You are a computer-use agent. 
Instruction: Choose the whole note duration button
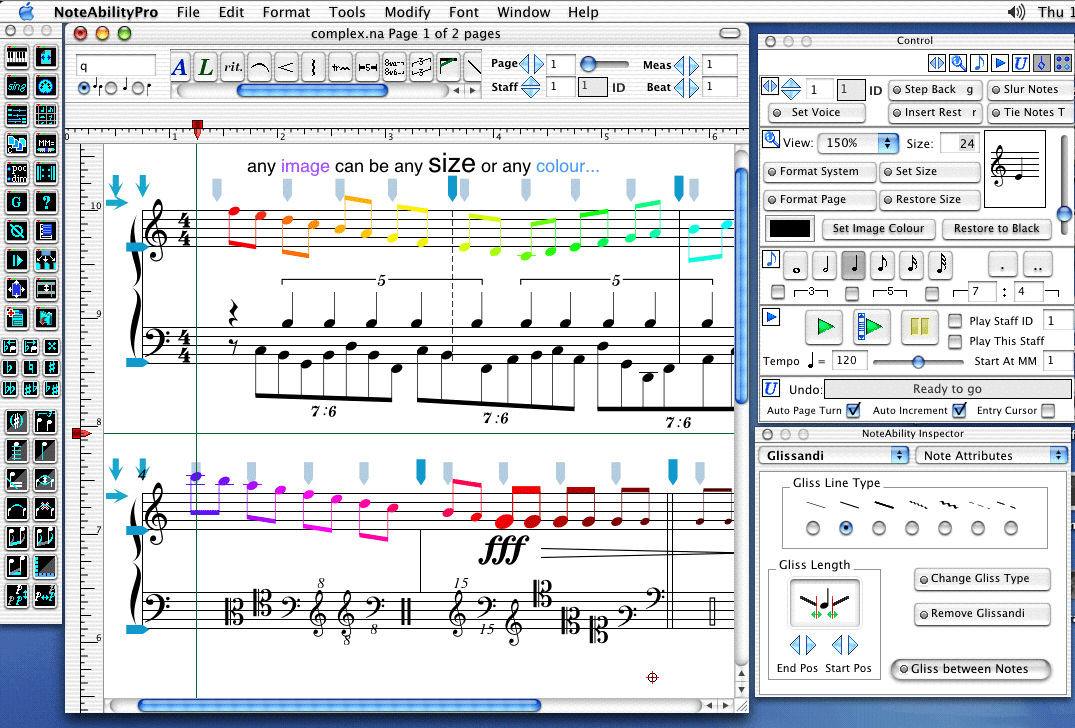pyautogui.click(x=797, y=265)
